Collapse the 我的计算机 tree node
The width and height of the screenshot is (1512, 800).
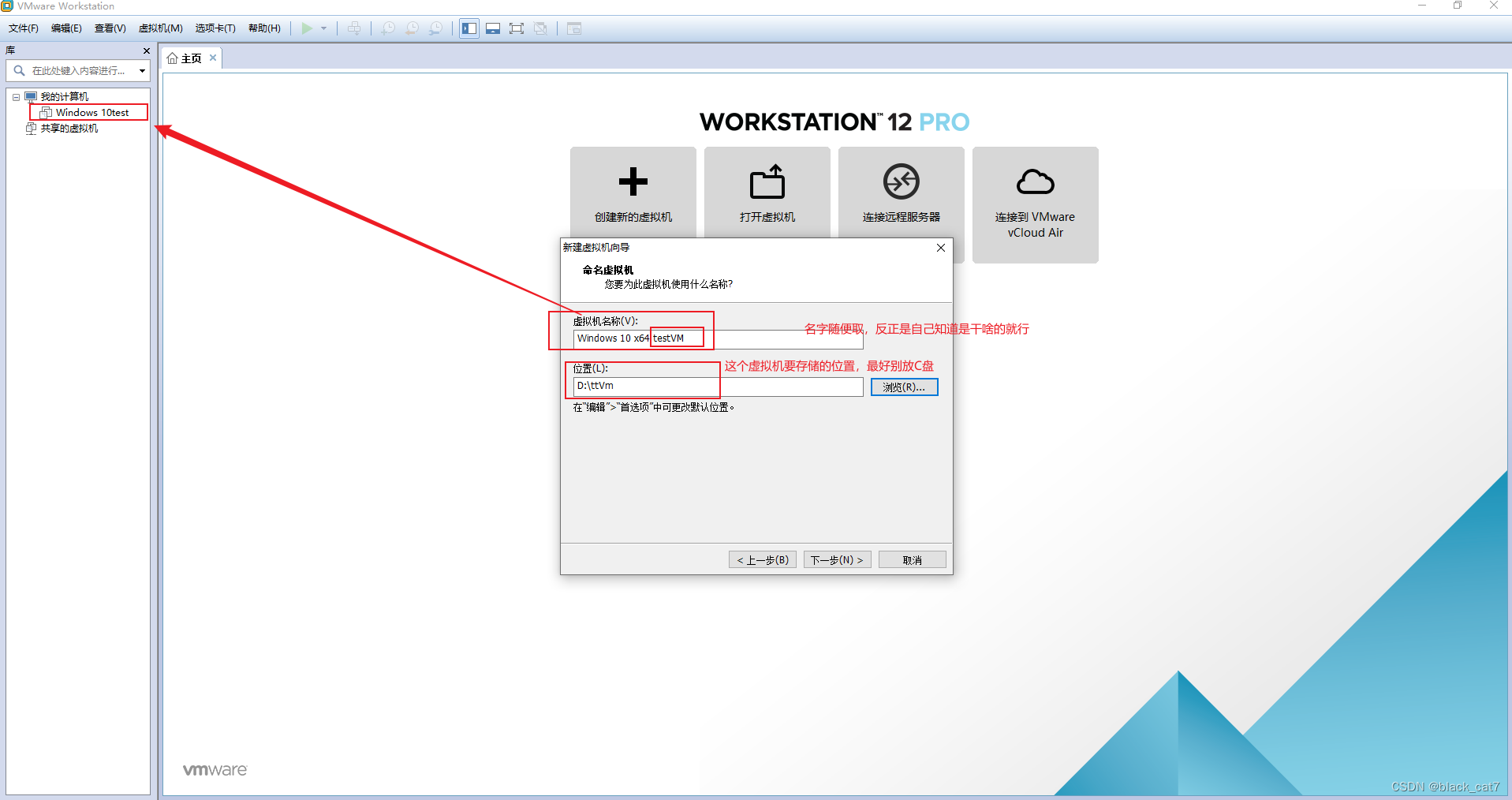pos(16,97)
